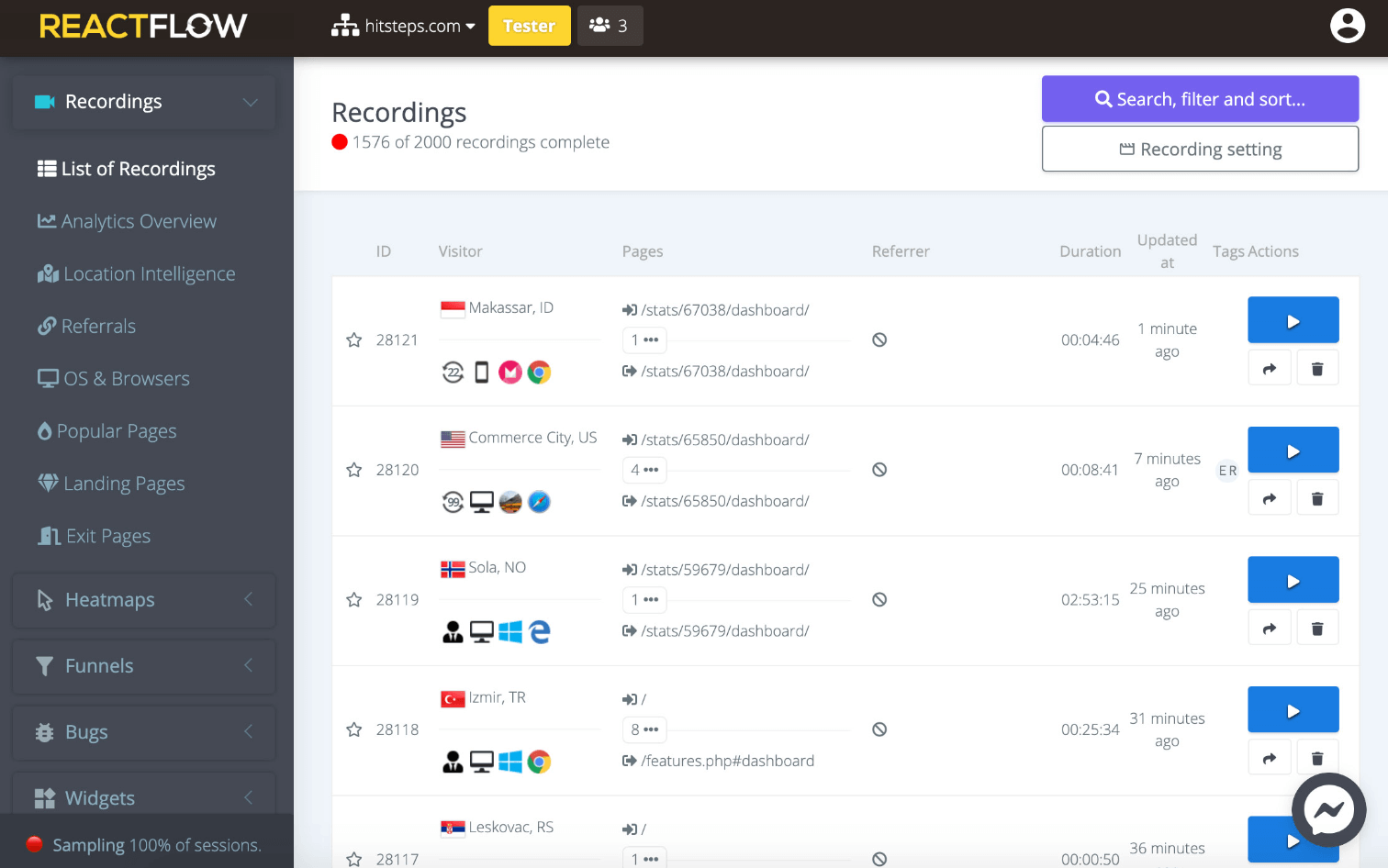1388x868 pixels.
Task: Open the hitsteps.com site dropdown
Action: [x=403, y=26]
